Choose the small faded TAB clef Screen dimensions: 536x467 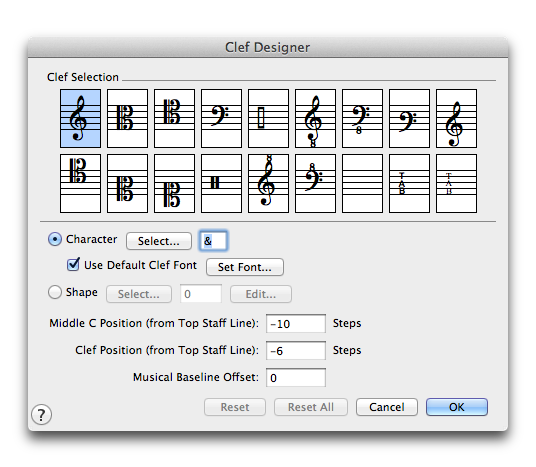(x=456, y=183)
